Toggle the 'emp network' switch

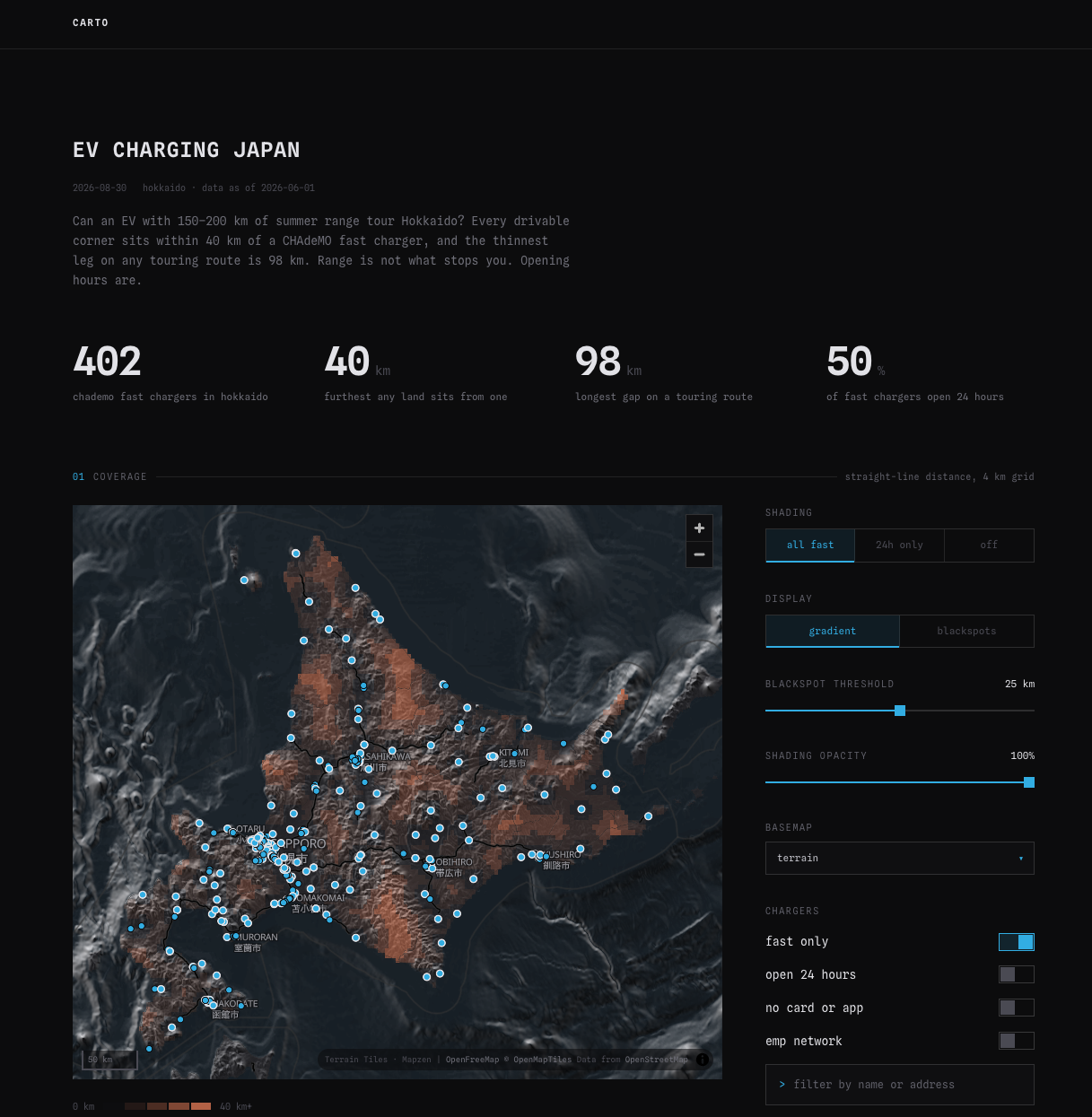coord(1017,1042)
